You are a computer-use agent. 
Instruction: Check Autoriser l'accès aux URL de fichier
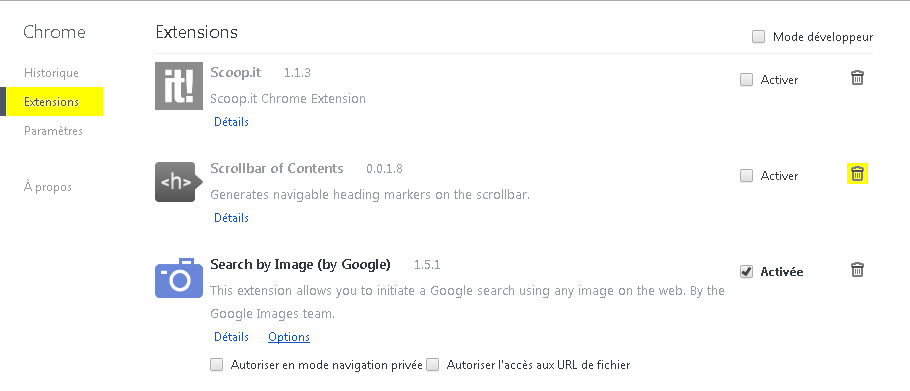coord(432,365)
